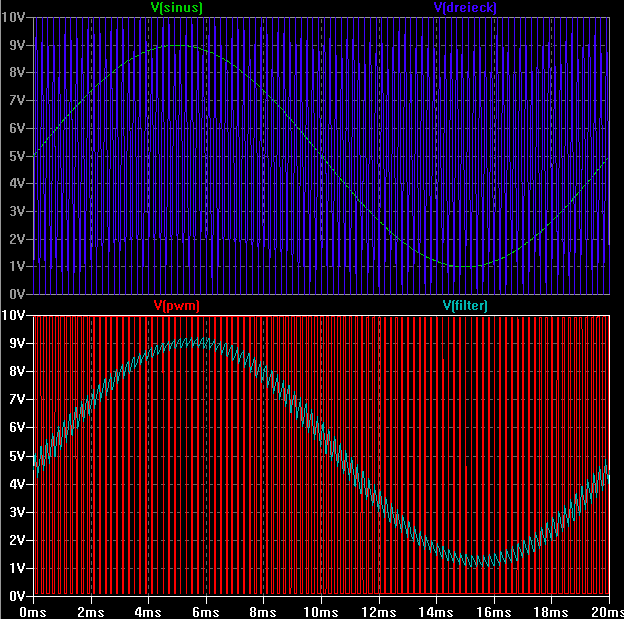Click the 0V label on upper plot axis
The height and width of the screenshot is (619, 624).
point(17,294)
